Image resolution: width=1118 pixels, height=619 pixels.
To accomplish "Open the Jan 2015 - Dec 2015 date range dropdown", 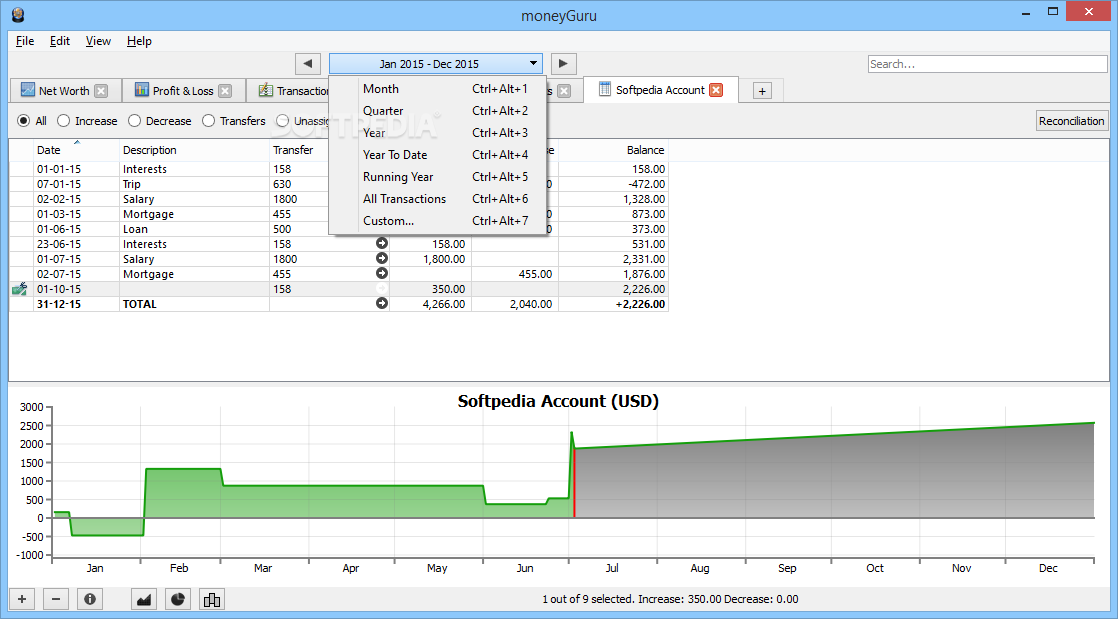I will [x=436, y=63].
